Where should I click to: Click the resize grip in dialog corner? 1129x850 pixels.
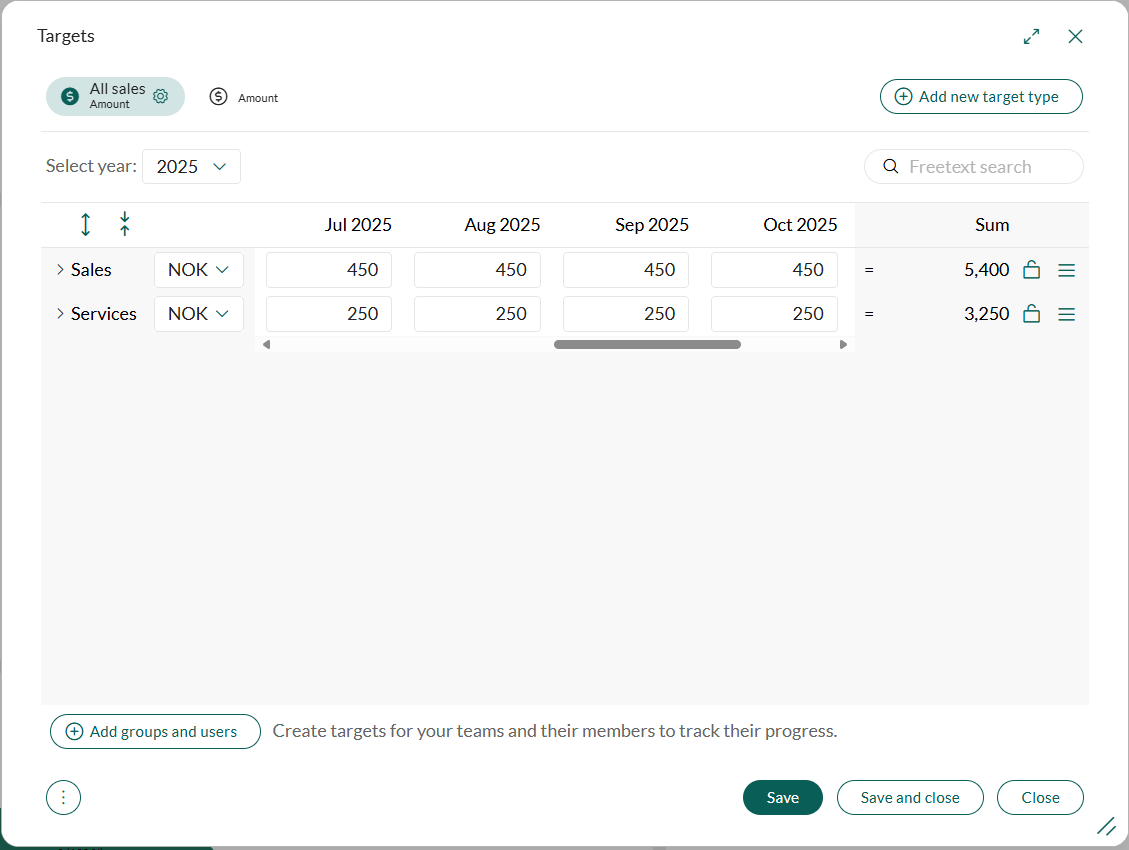1105,826
